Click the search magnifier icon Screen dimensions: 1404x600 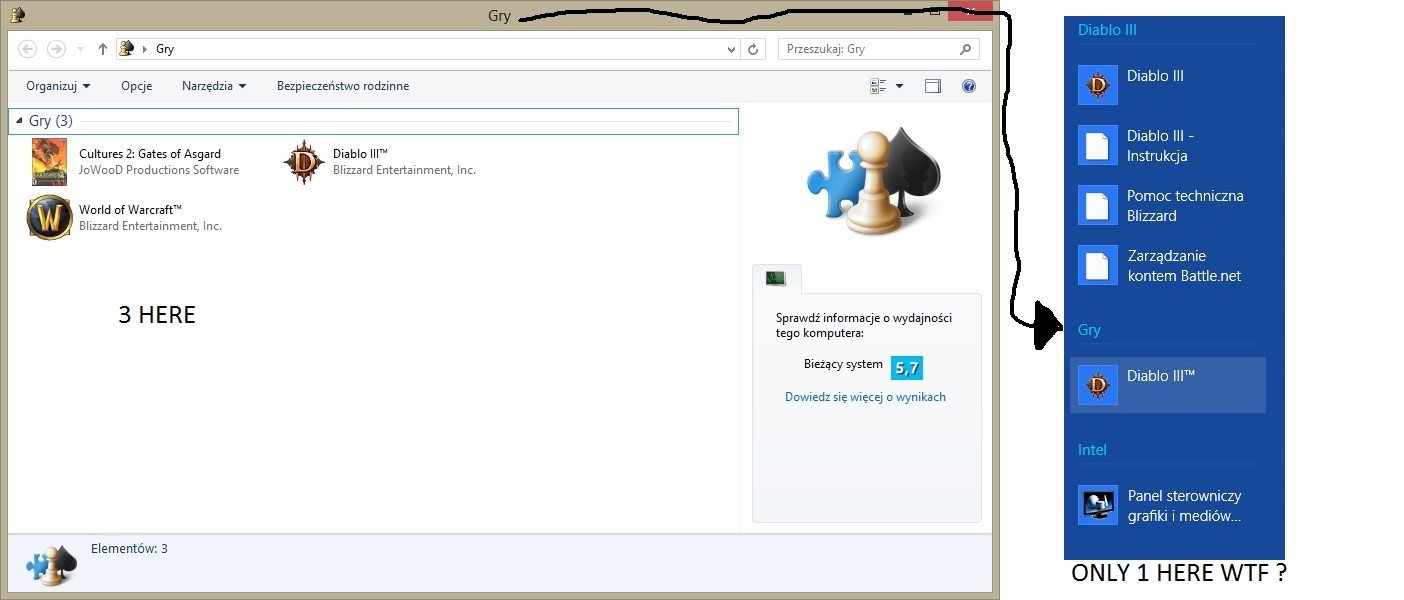[965, 49]
